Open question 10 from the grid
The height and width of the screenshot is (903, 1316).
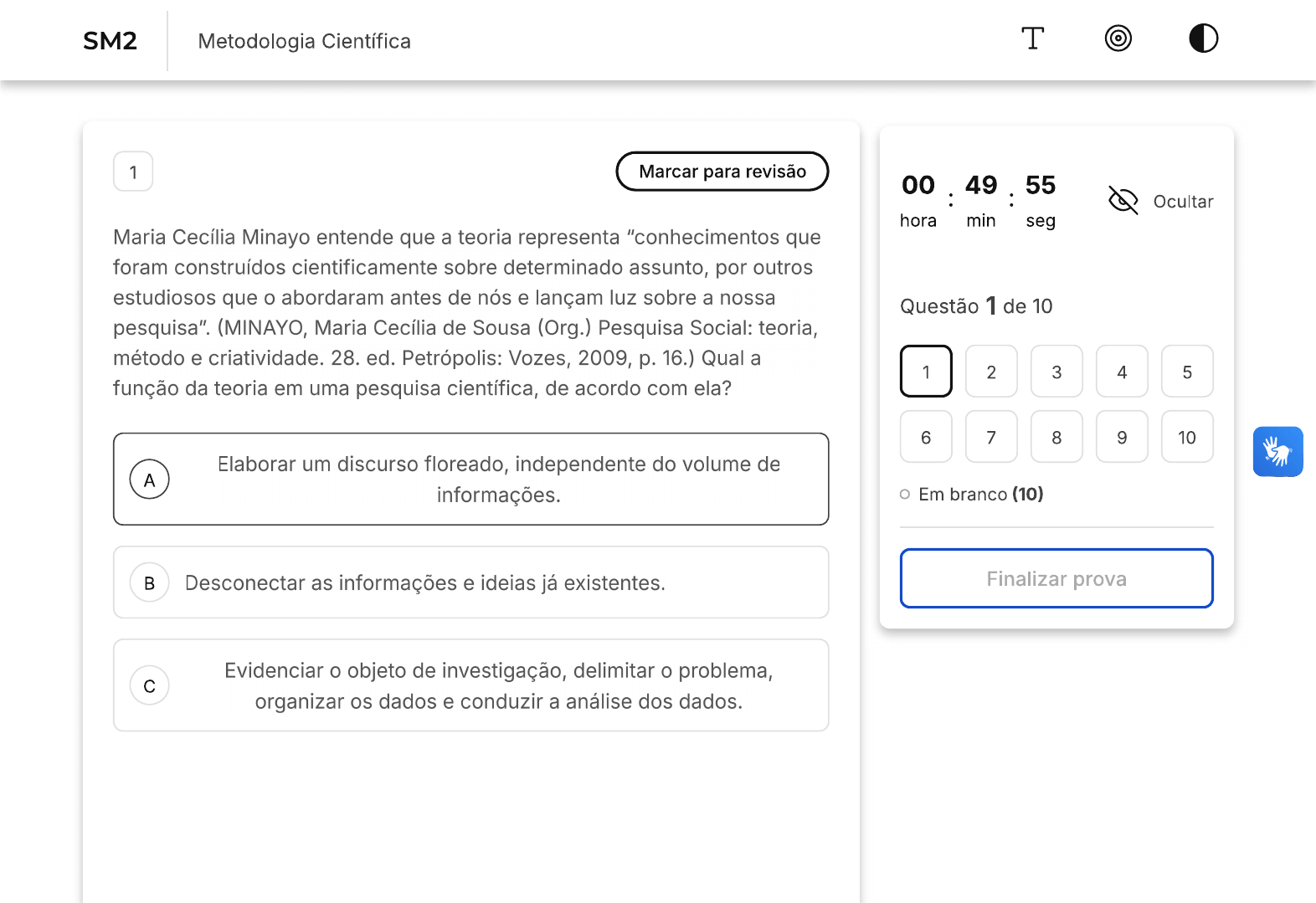pos(1186,437)
